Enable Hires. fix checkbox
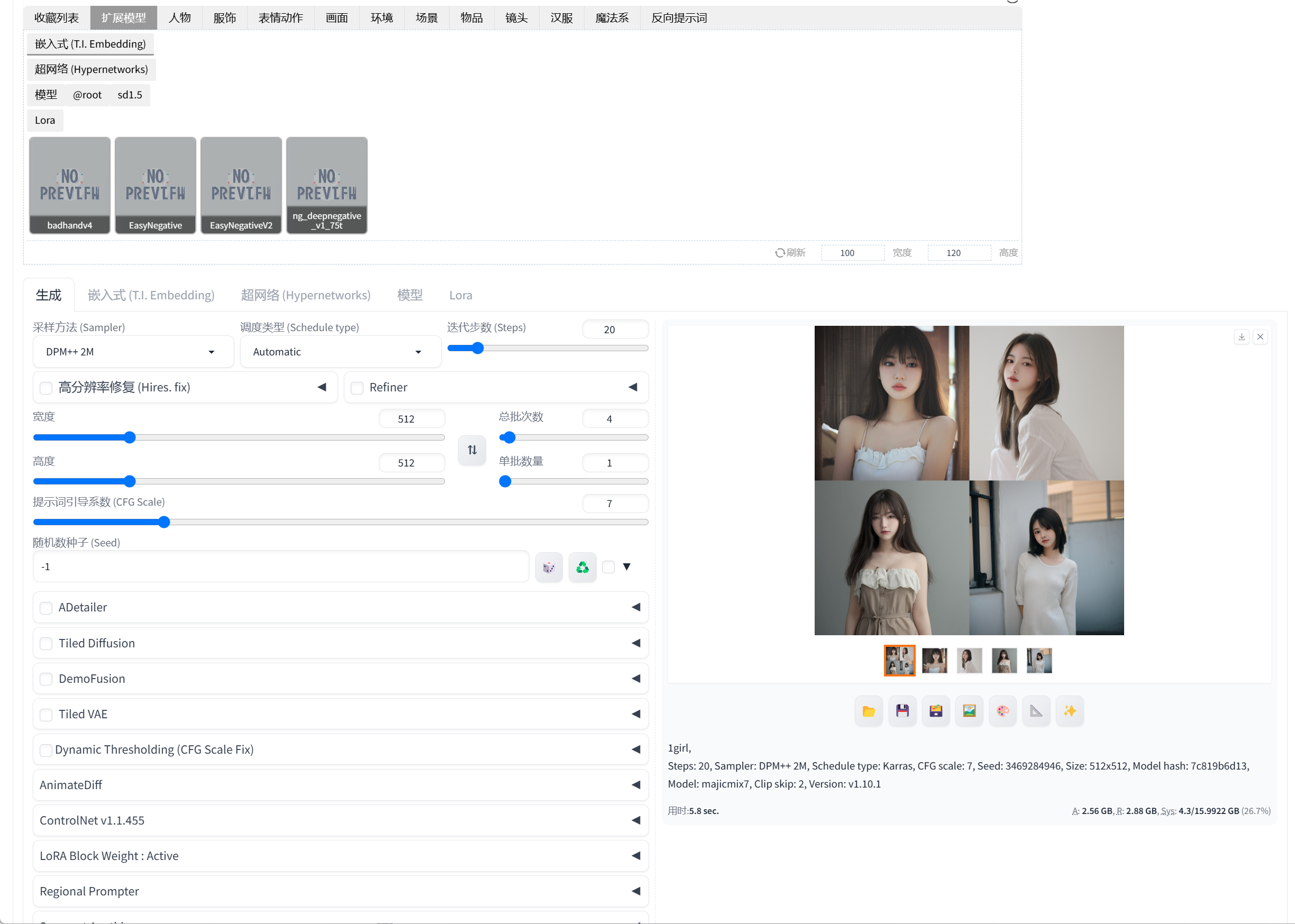This screenshot has height=924, width=1295. click(46, 388)
